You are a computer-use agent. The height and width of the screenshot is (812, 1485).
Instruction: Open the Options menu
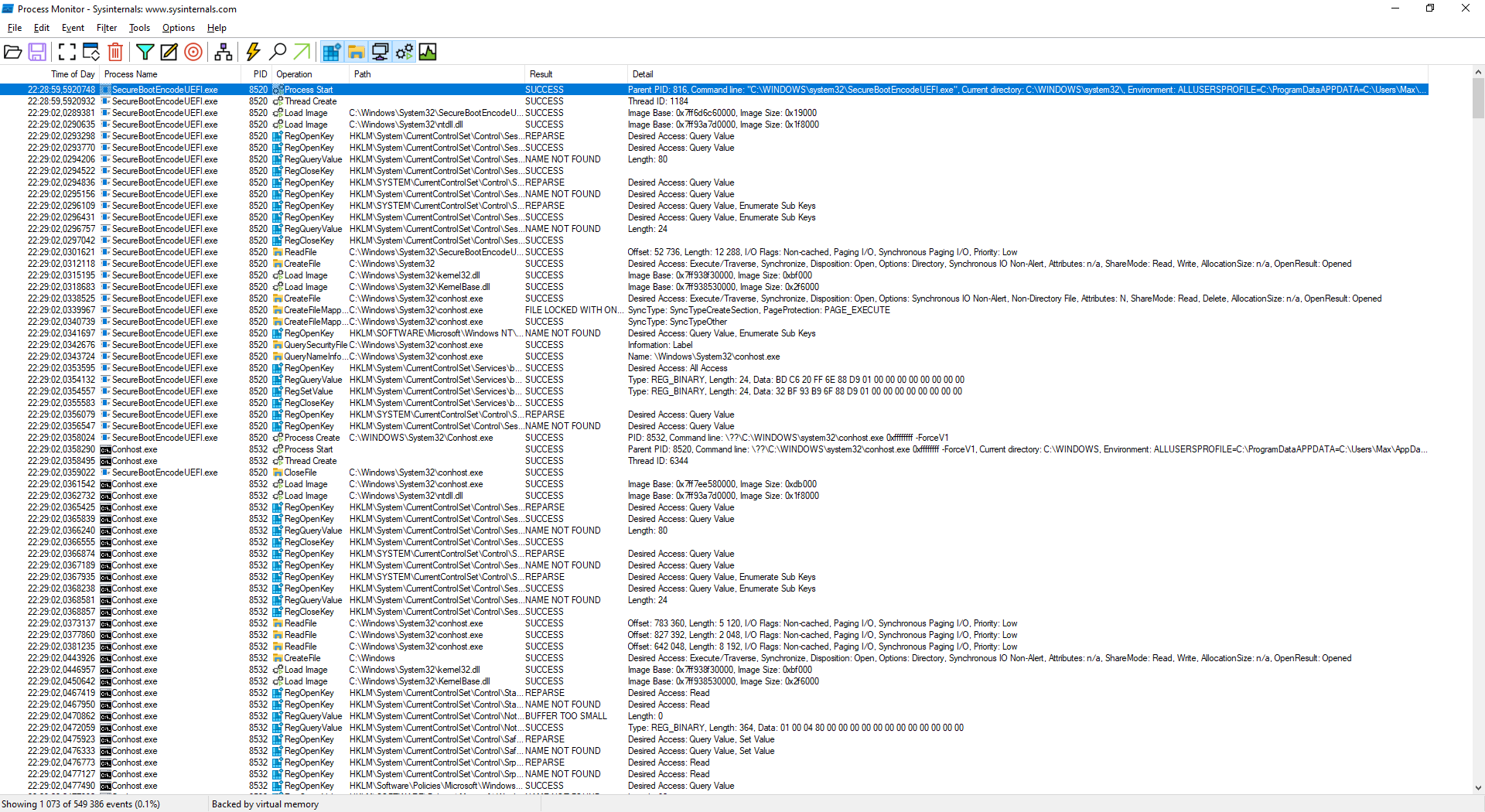point(179,28)
